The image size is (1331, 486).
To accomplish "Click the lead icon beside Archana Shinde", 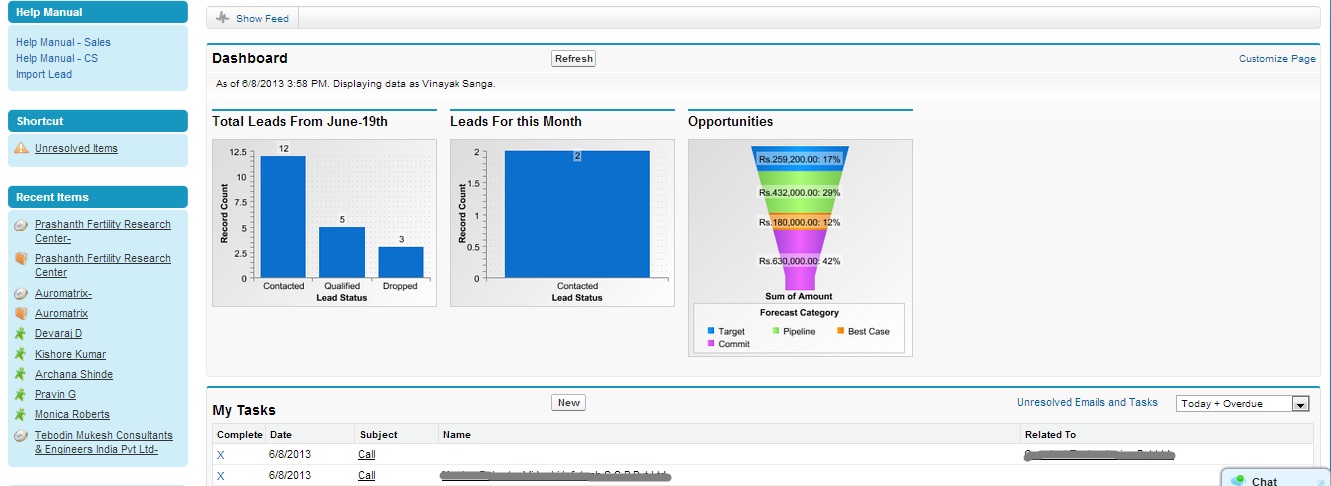I will coord(21,374).
